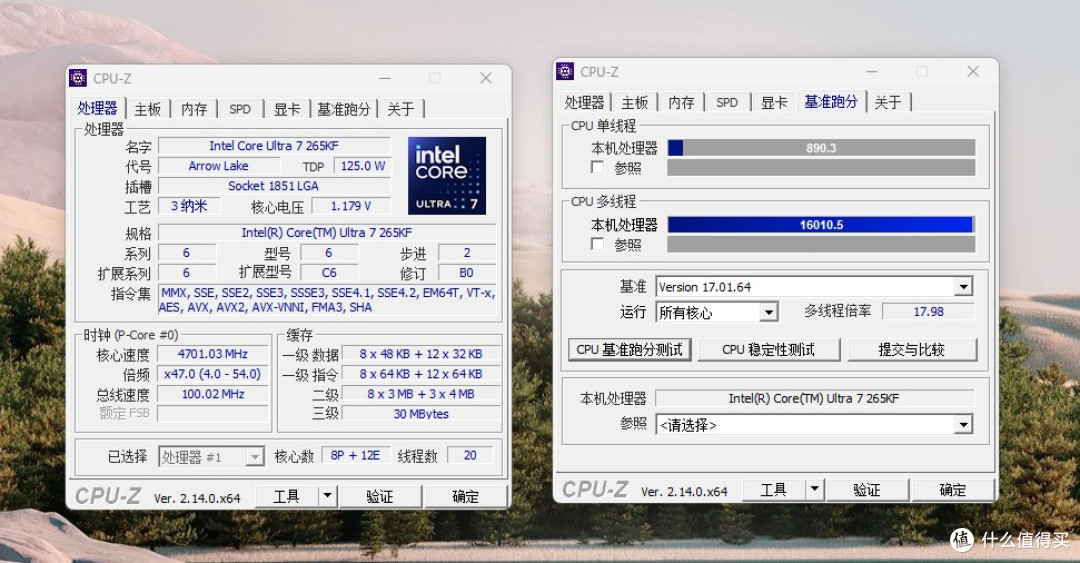
Task: Enable 参照 checkbox under CPU 单线程
Action: (597, 167)
